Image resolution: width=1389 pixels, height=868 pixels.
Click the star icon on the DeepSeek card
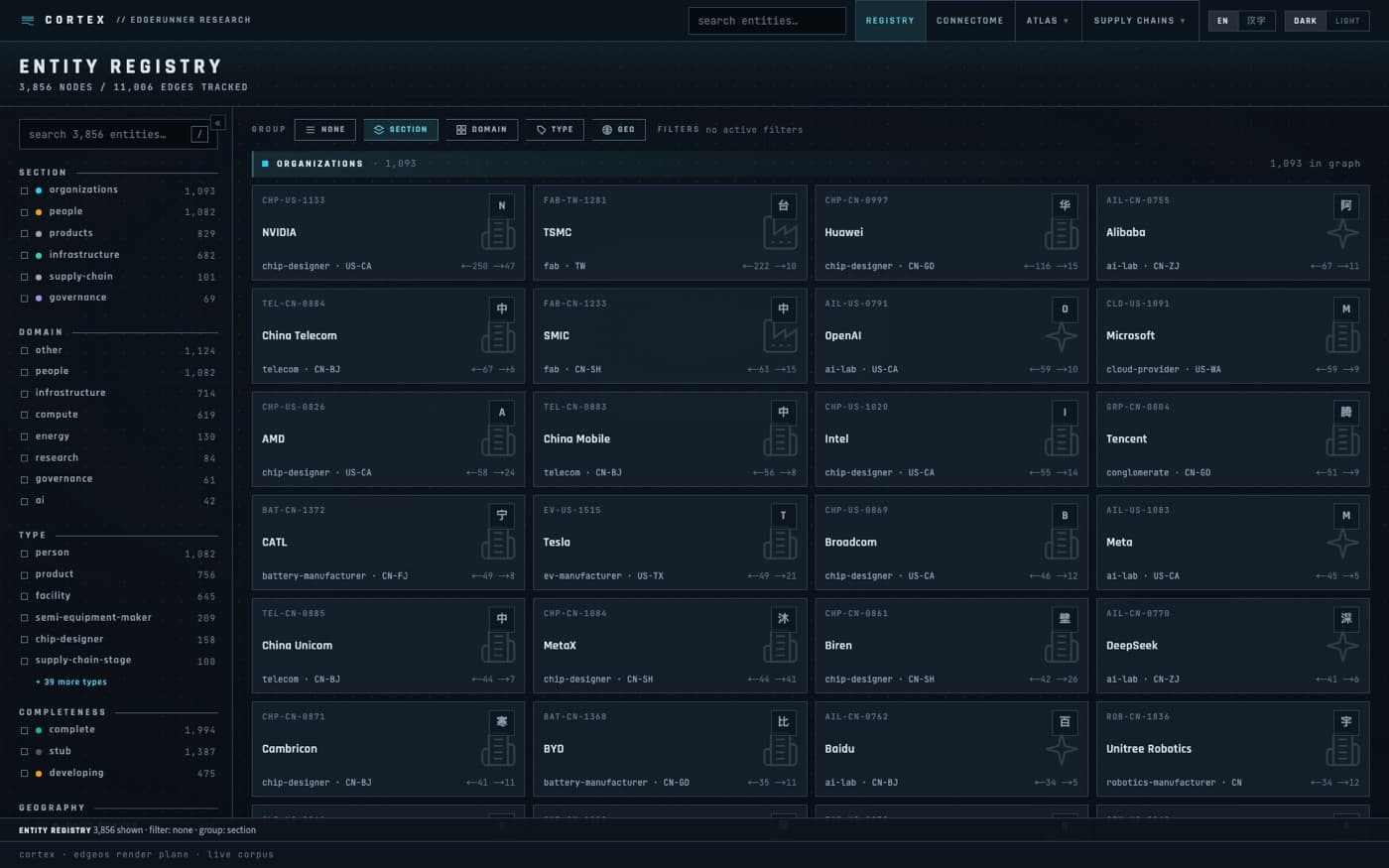(x=1342, y=647)
